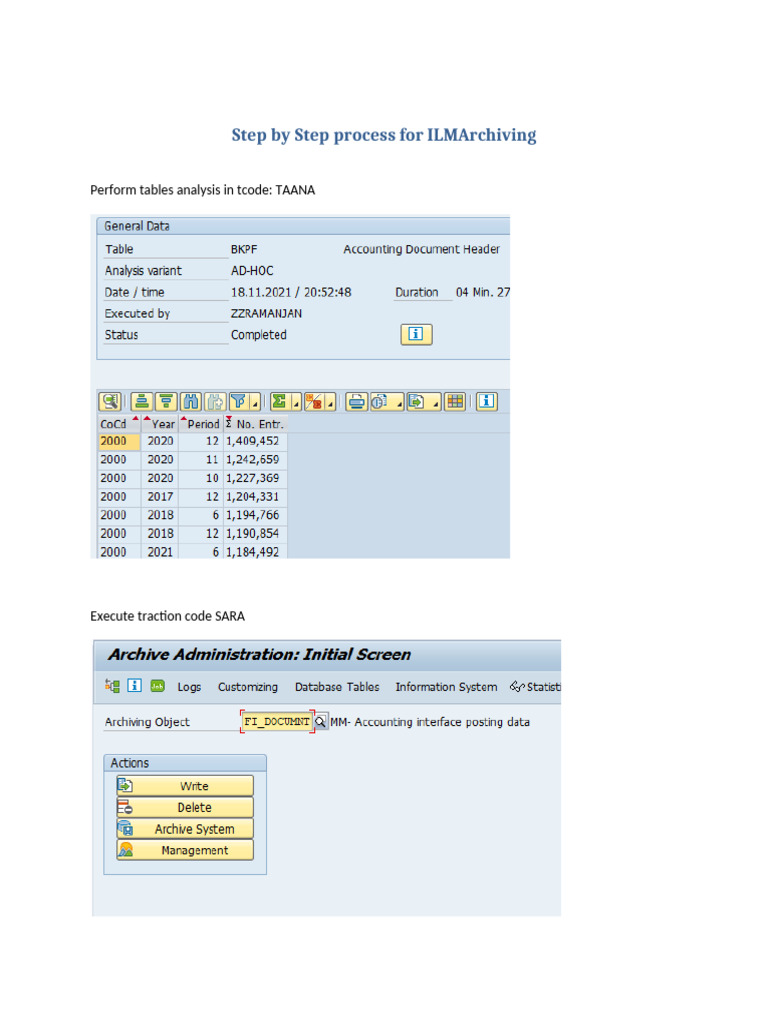Calculate totals with the sigma icon
The image size is (768, 1024).
280,402
